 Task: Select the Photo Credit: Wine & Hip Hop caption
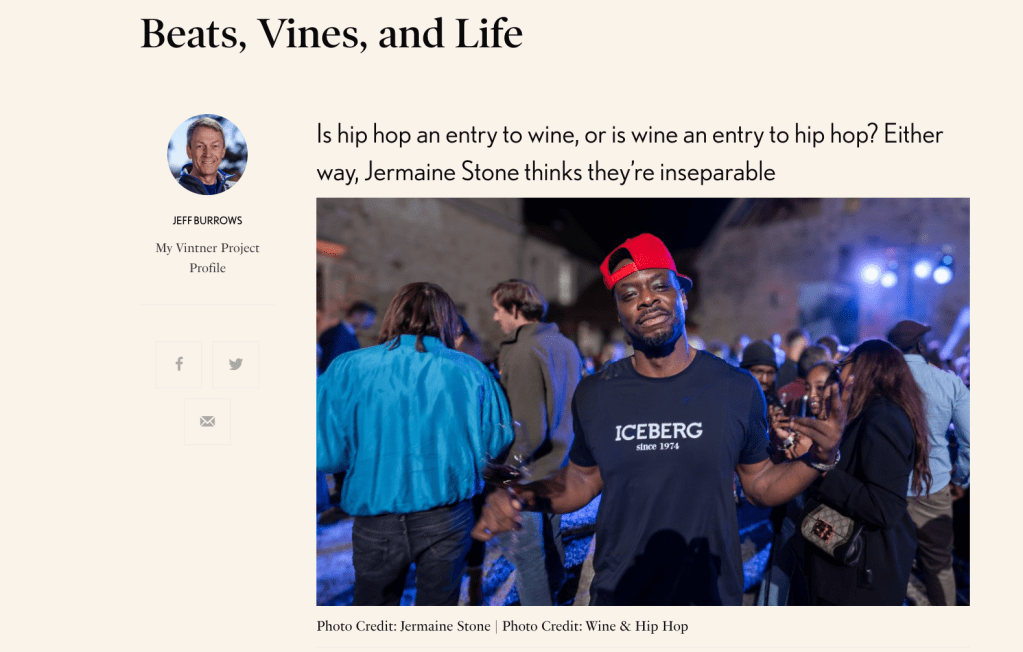tap(595, 626)
